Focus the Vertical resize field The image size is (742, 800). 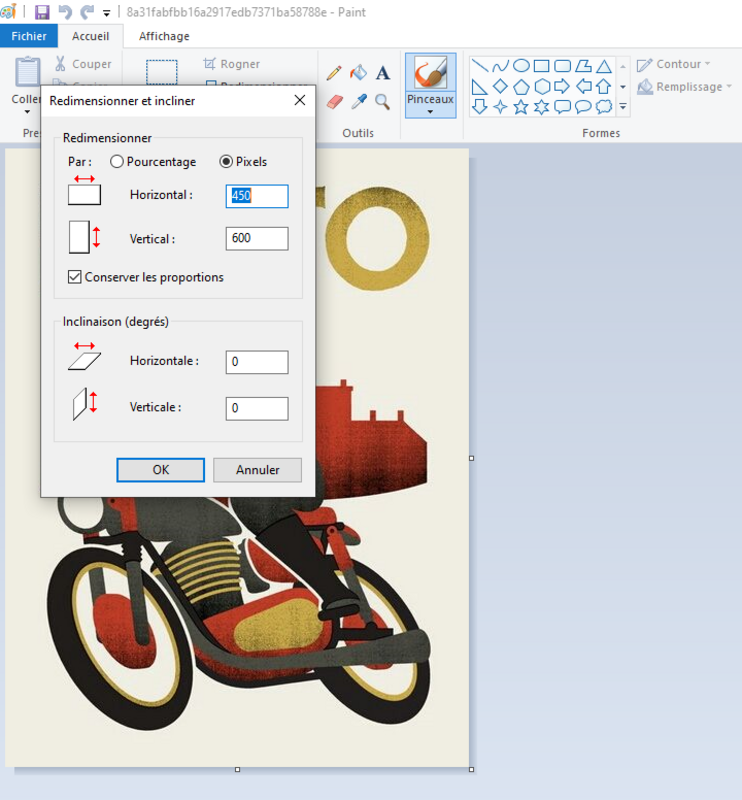tap(257, 238)
